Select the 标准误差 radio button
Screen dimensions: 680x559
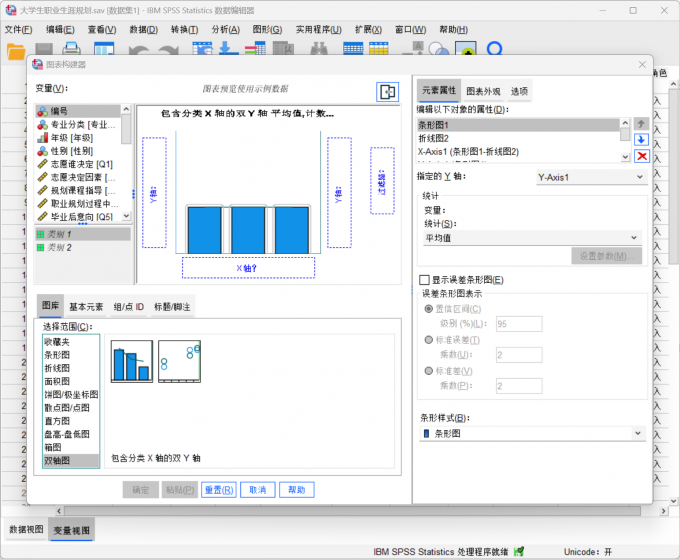point(430,340)
